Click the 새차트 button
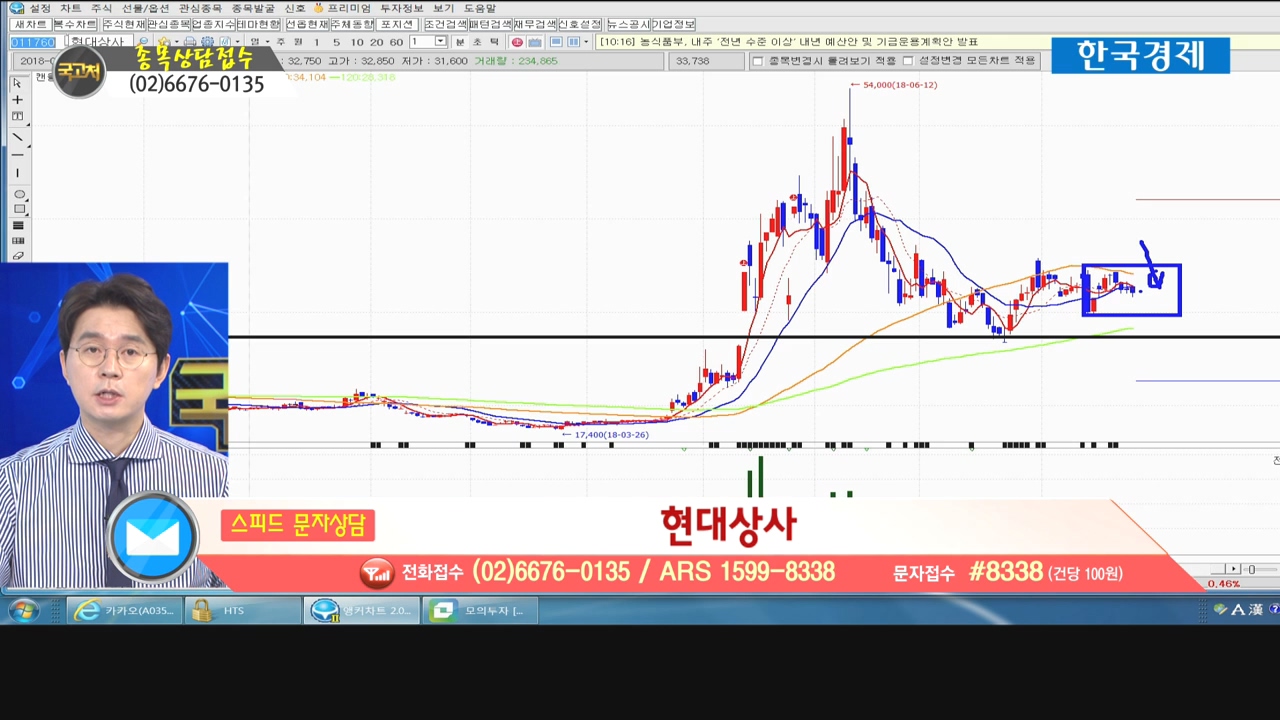The height and width of the screenshot is (720, 1280). coord(30,24)
